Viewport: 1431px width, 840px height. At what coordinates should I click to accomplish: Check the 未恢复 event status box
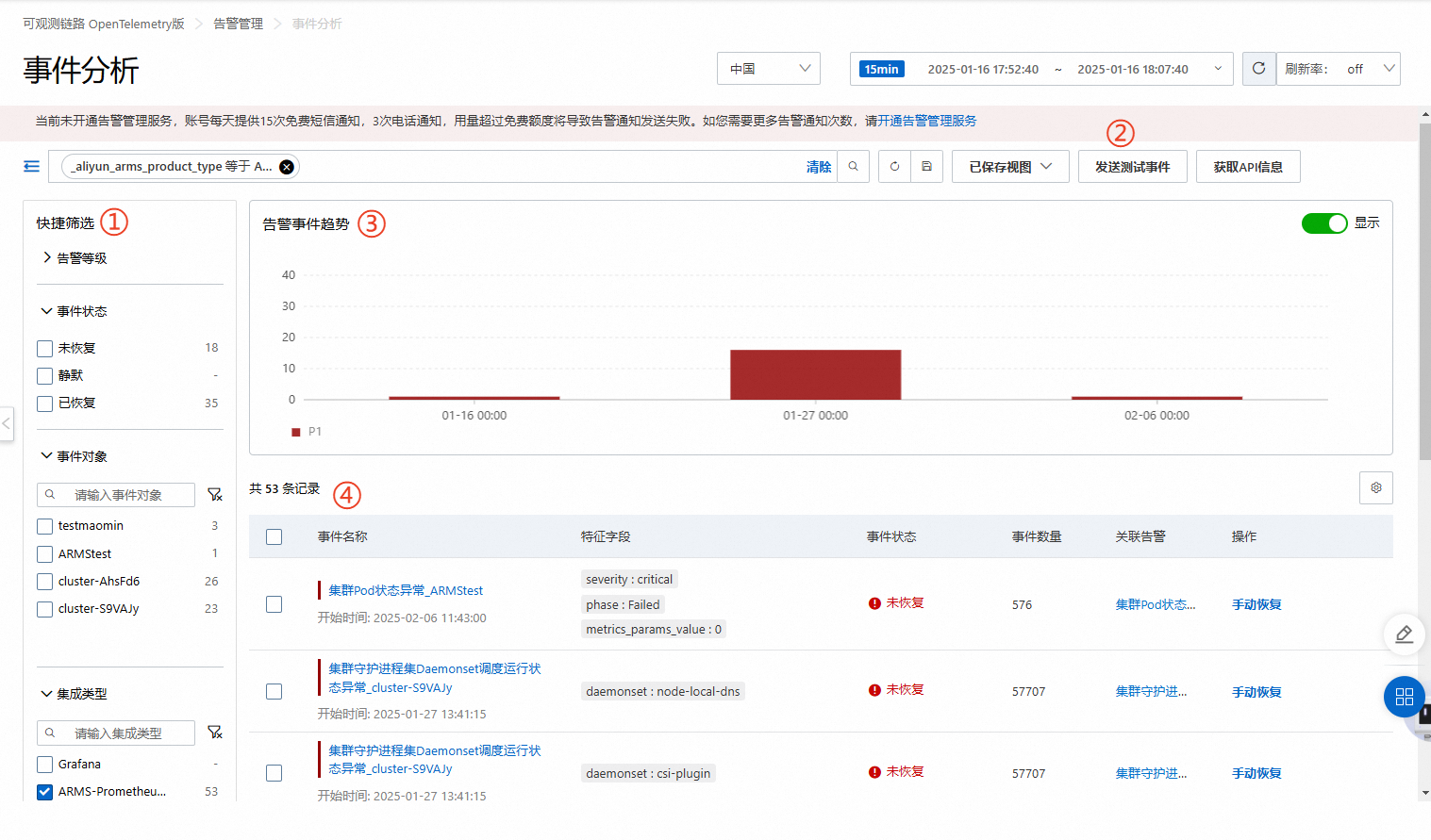point(44,349)
